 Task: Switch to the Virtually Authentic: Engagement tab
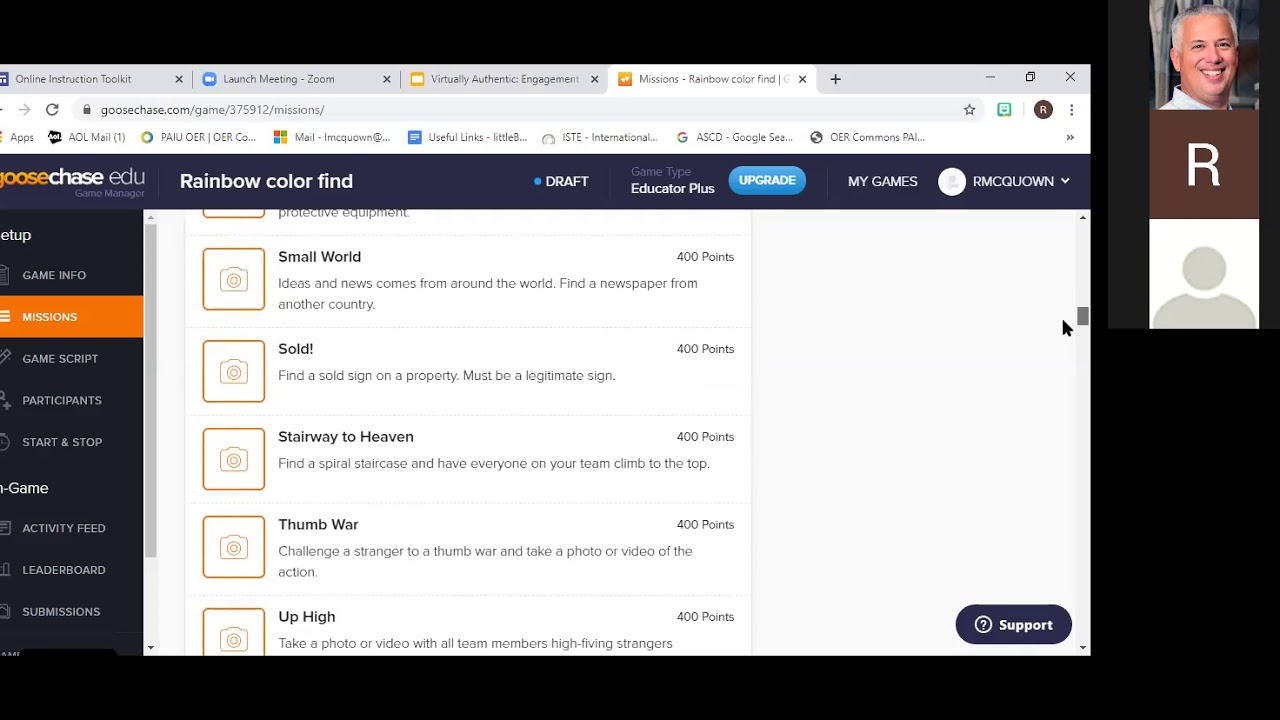pyautogui.click(x=504, y=79)
